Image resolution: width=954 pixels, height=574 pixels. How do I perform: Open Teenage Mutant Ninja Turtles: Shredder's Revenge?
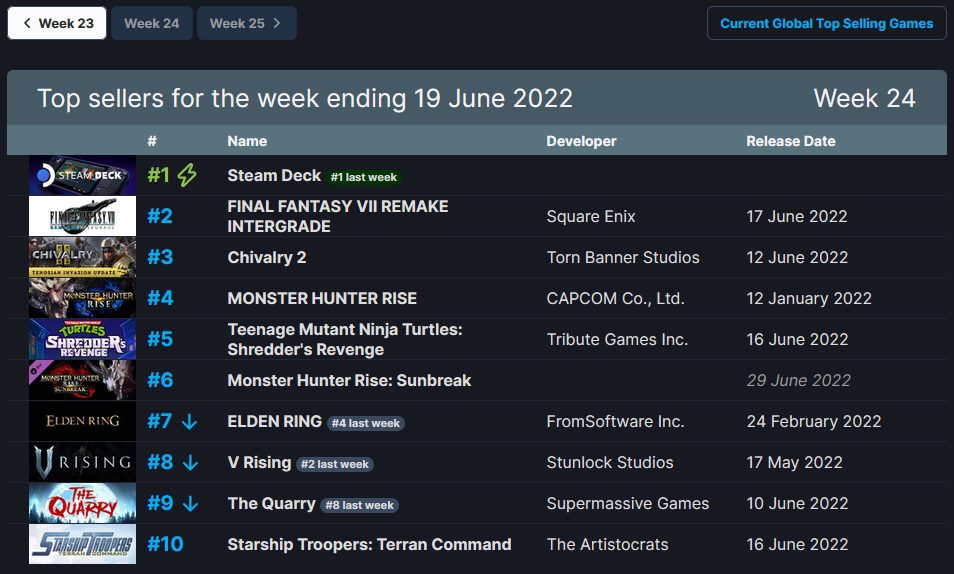(x=345, y=339)
